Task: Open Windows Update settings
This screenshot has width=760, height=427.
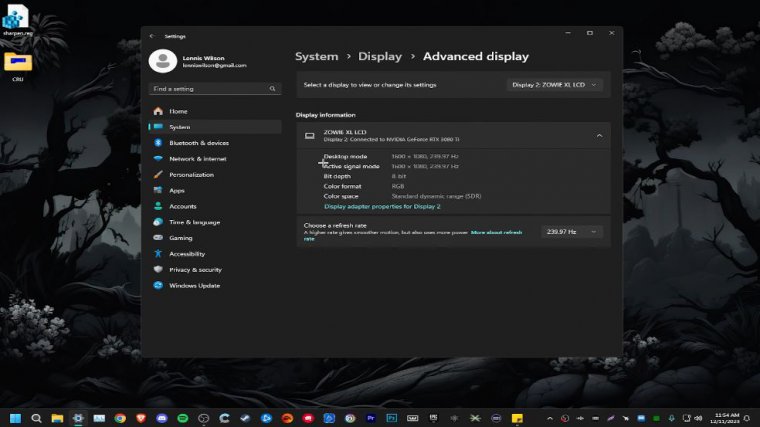Action: [x=194, y=285]
